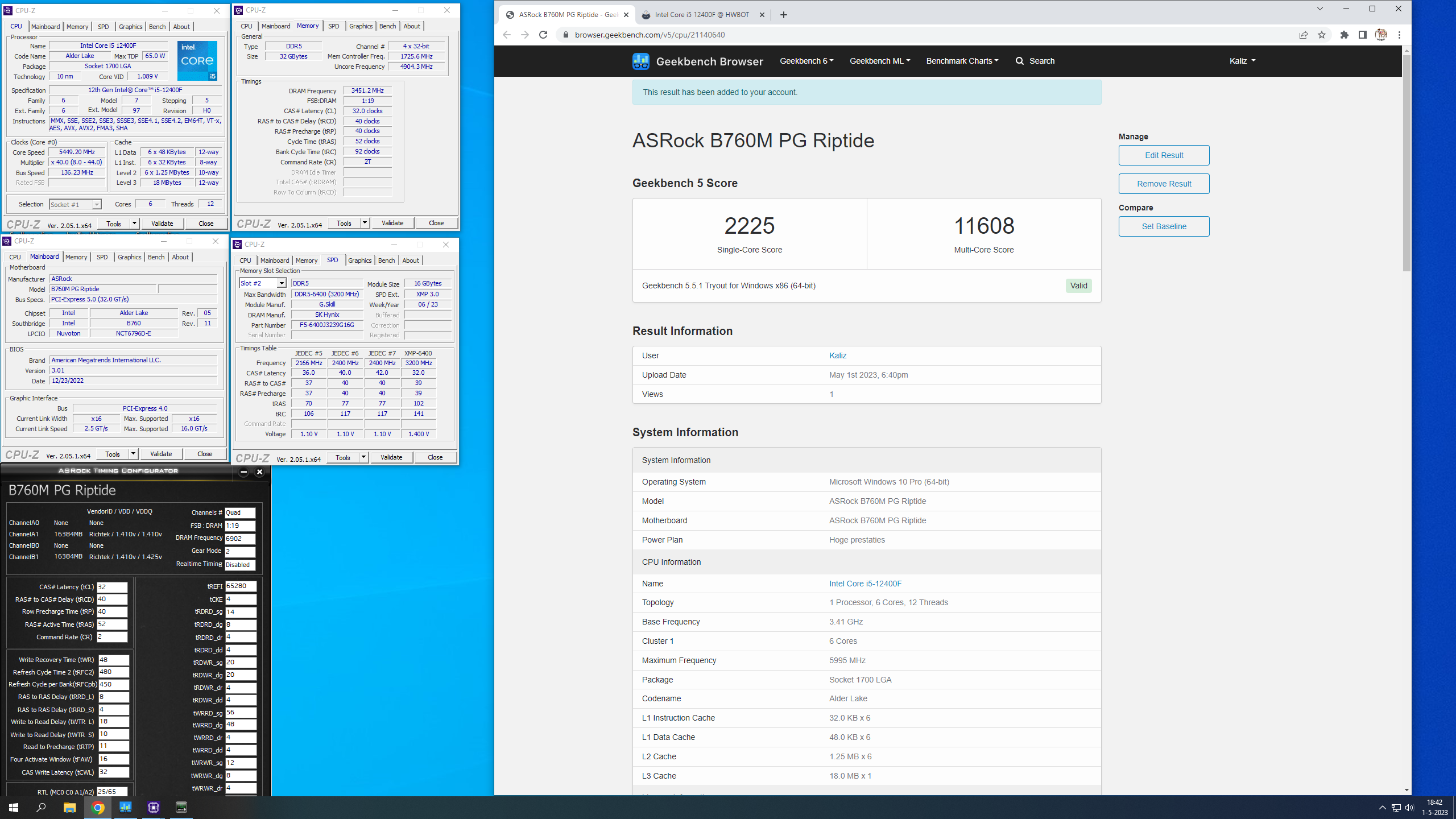This screenshot has height=819, width=1456.
Task: Go back in the Chrome browser
Action: (x=507, y=35)
